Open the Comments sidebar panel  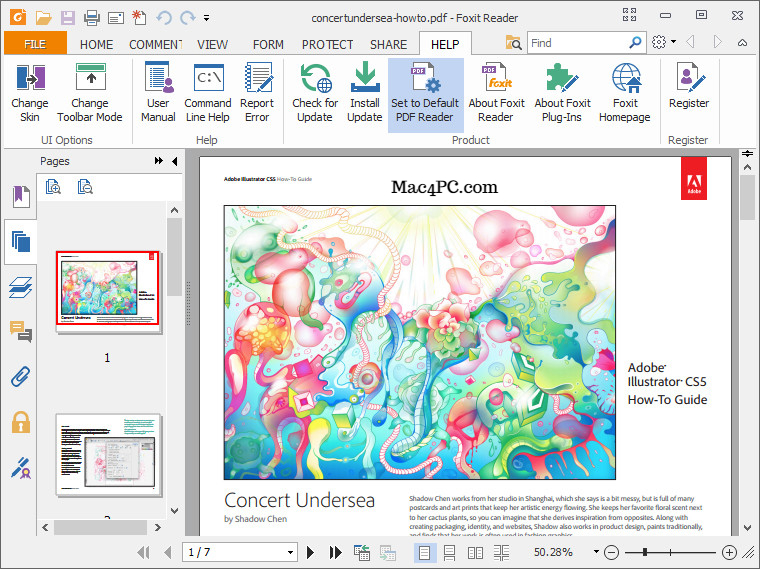(21, 332)
